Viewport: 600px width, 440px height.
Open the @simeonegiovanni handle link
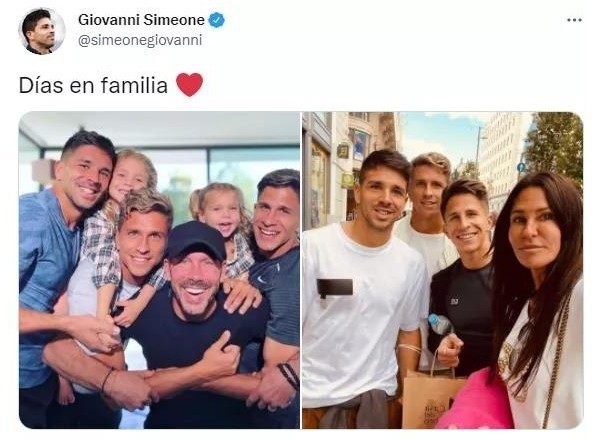tap(140, 40)
